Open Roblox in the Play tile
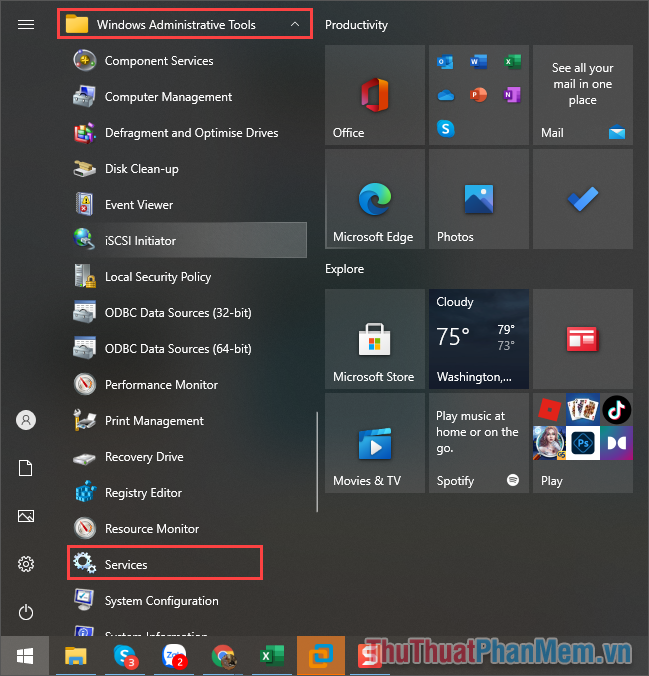Viewport: 649px width, 676px height. point(549,410)
